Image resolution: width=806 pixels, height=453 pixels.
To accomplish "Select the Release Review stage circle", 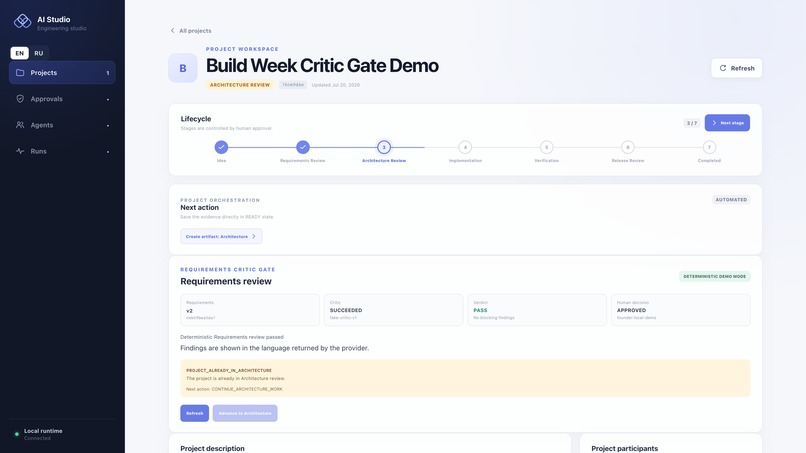I will (628, 148).
